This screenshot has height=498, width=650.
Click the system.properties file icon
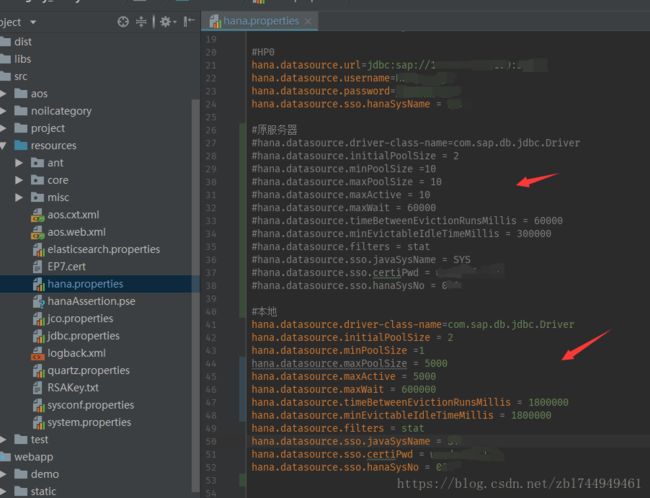click(38, 423)
